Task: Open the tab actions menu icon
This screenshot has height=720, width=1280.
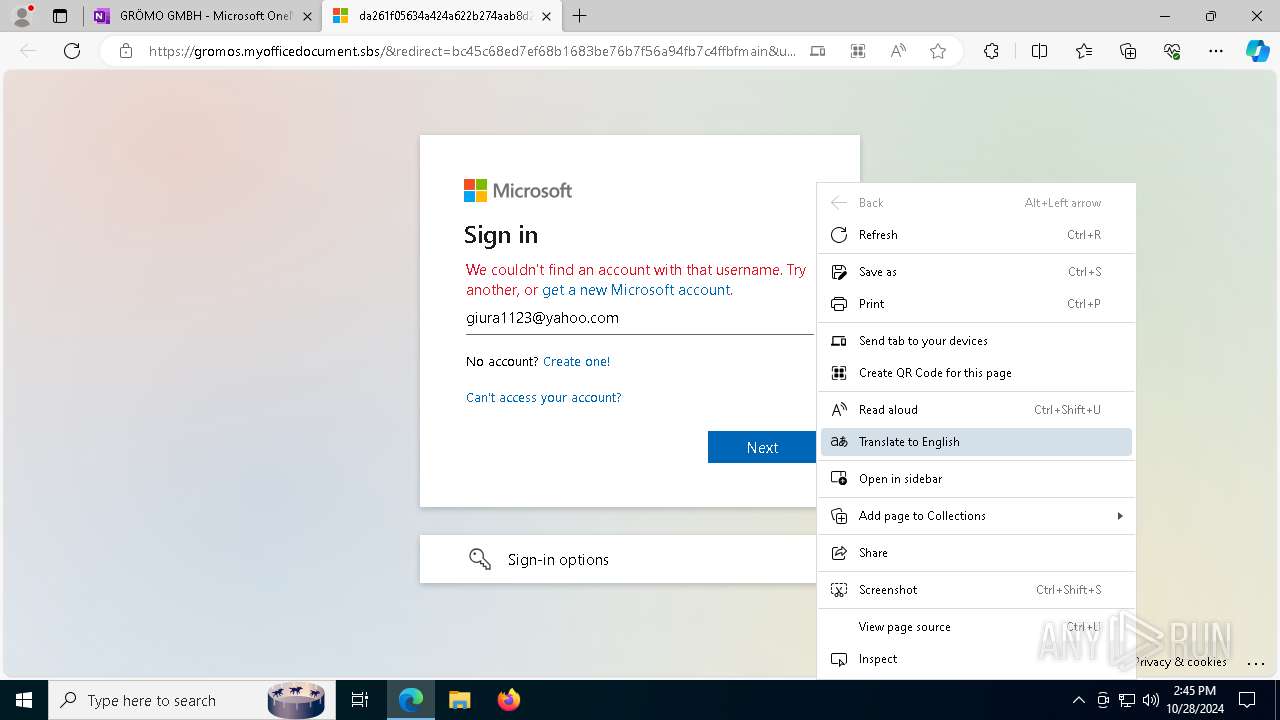Action: point(60,16)
